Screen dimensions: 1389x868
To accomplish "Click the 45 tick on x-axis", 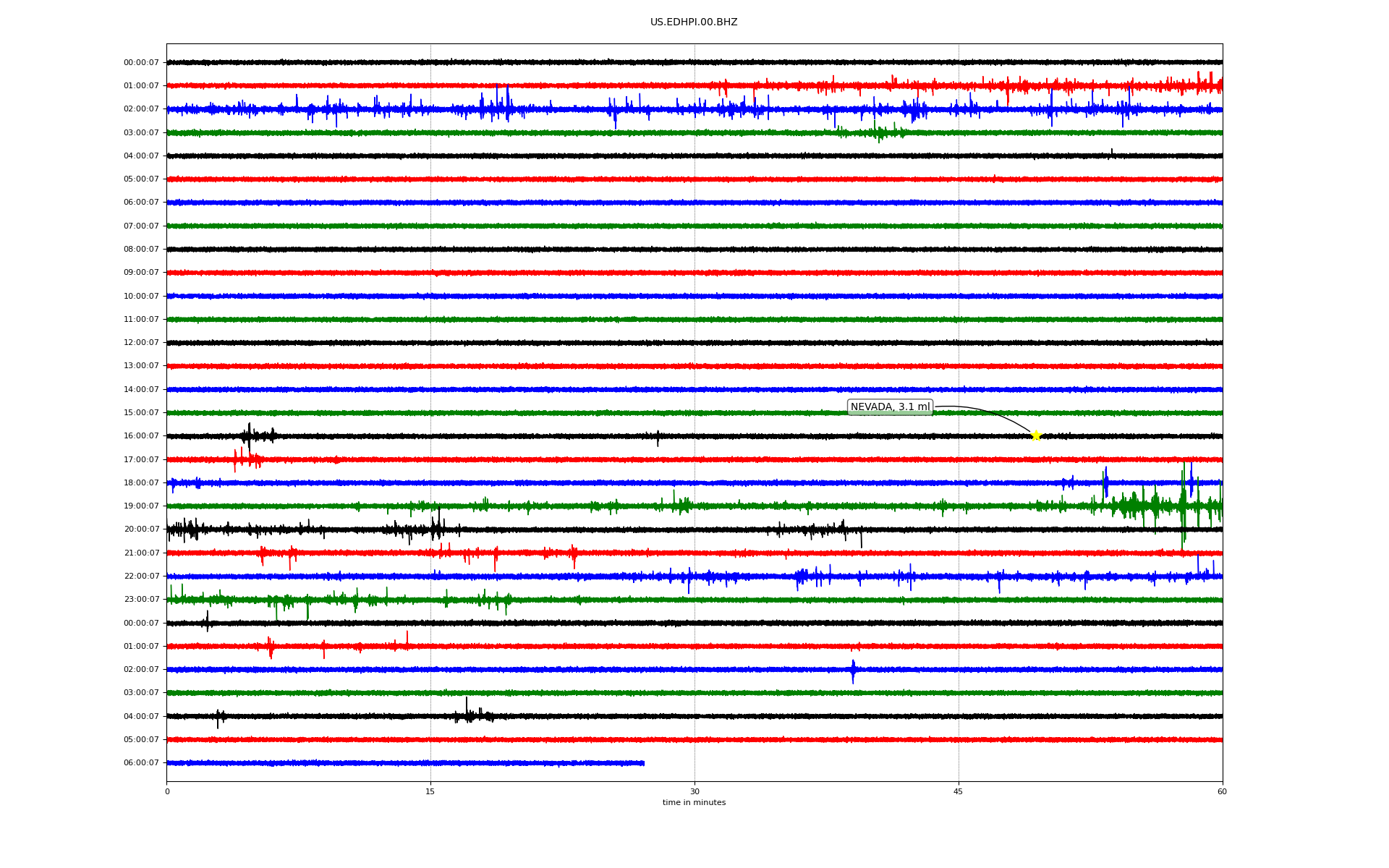I will 958,792.
